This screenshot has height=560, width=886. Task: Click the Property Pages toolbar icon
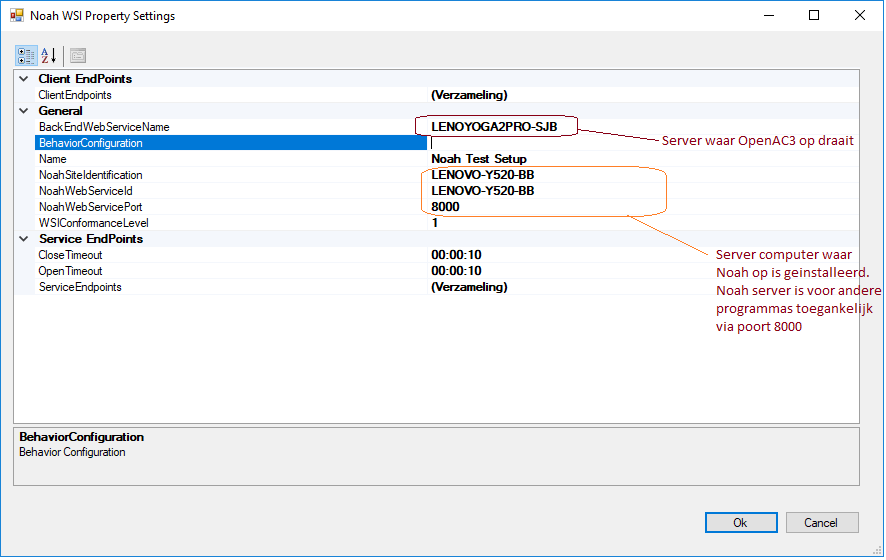[78, 56]
